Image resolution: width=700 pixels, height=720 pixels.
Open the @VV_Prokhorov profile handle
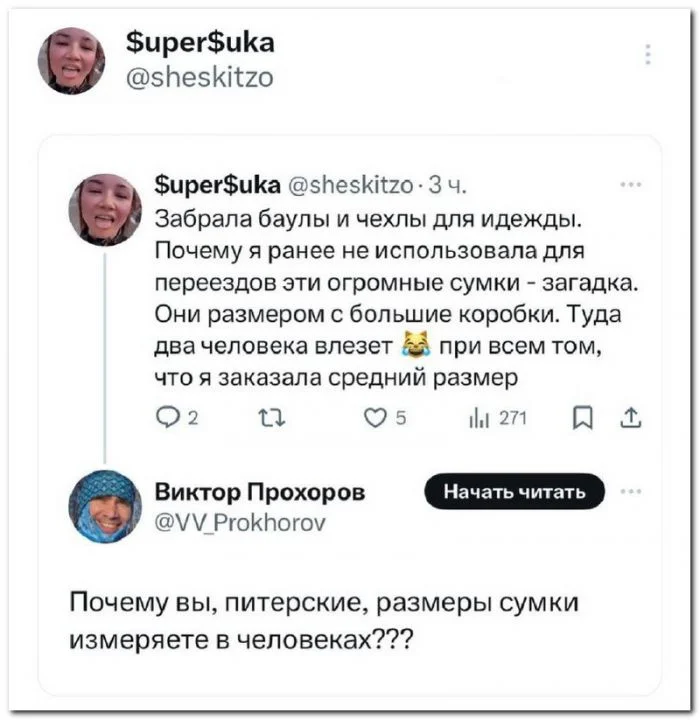coord(238,521)
